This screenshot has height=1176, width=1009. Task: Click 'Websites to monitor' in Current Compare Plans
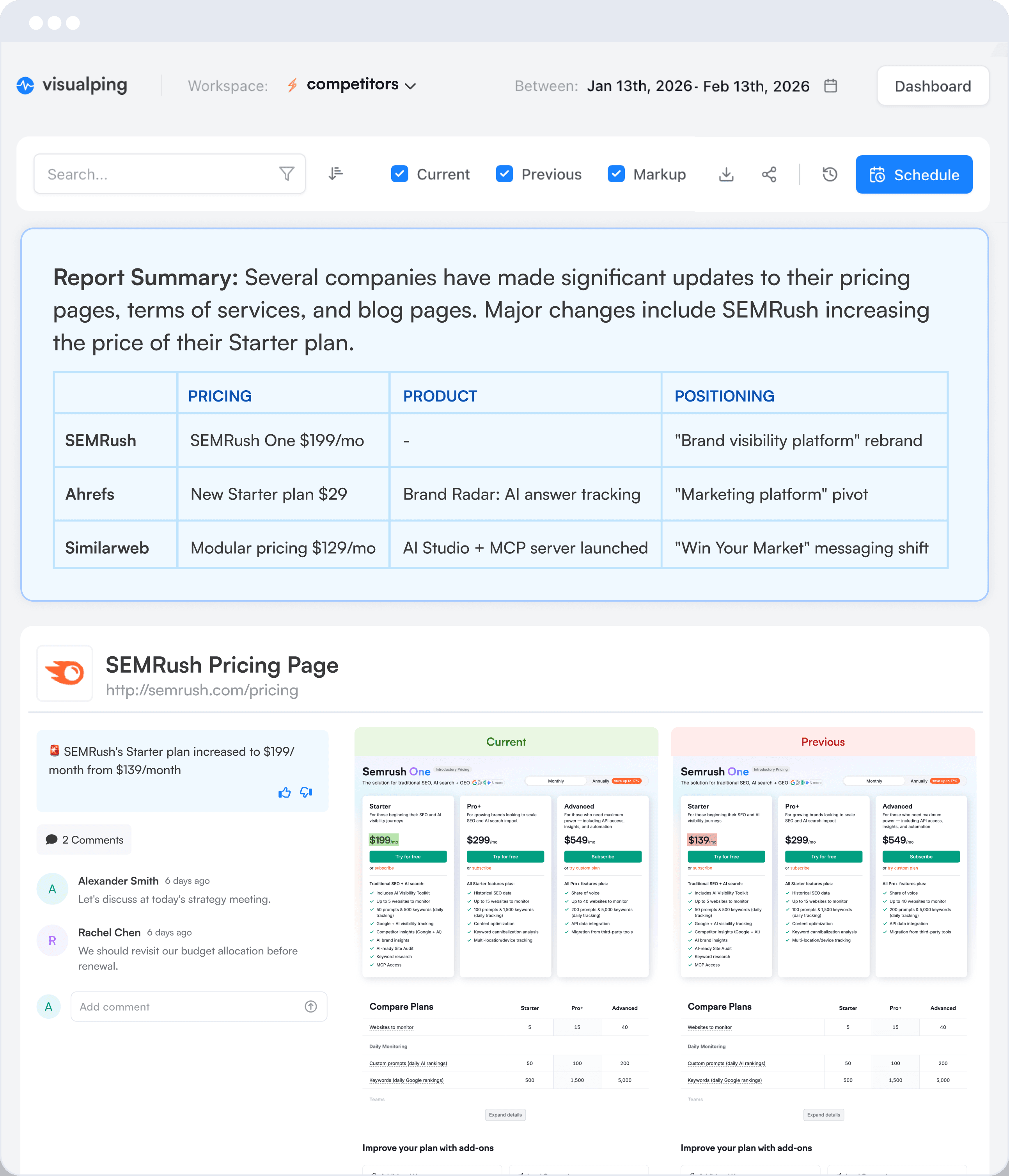[x=392, y=1027]
